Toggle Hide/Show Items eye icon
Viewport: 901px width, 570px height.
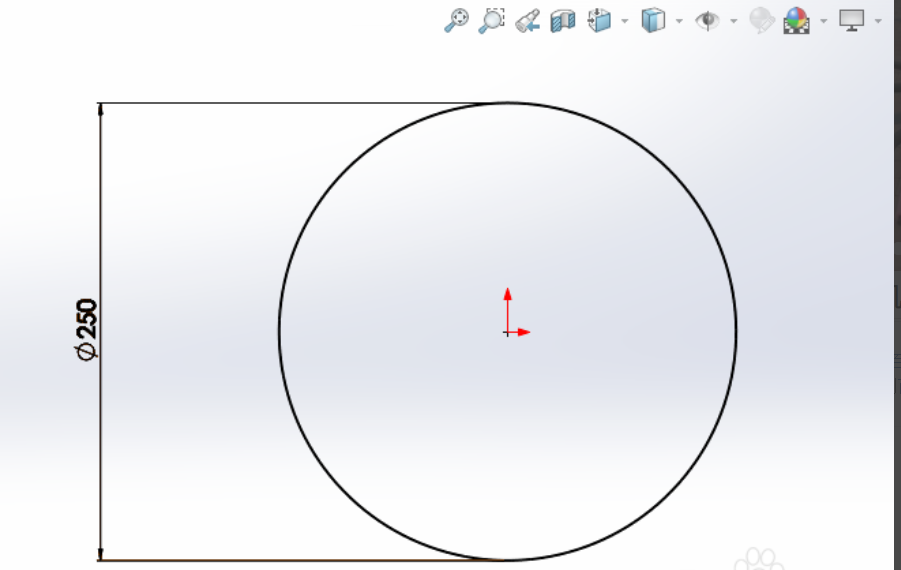(707, 21)
